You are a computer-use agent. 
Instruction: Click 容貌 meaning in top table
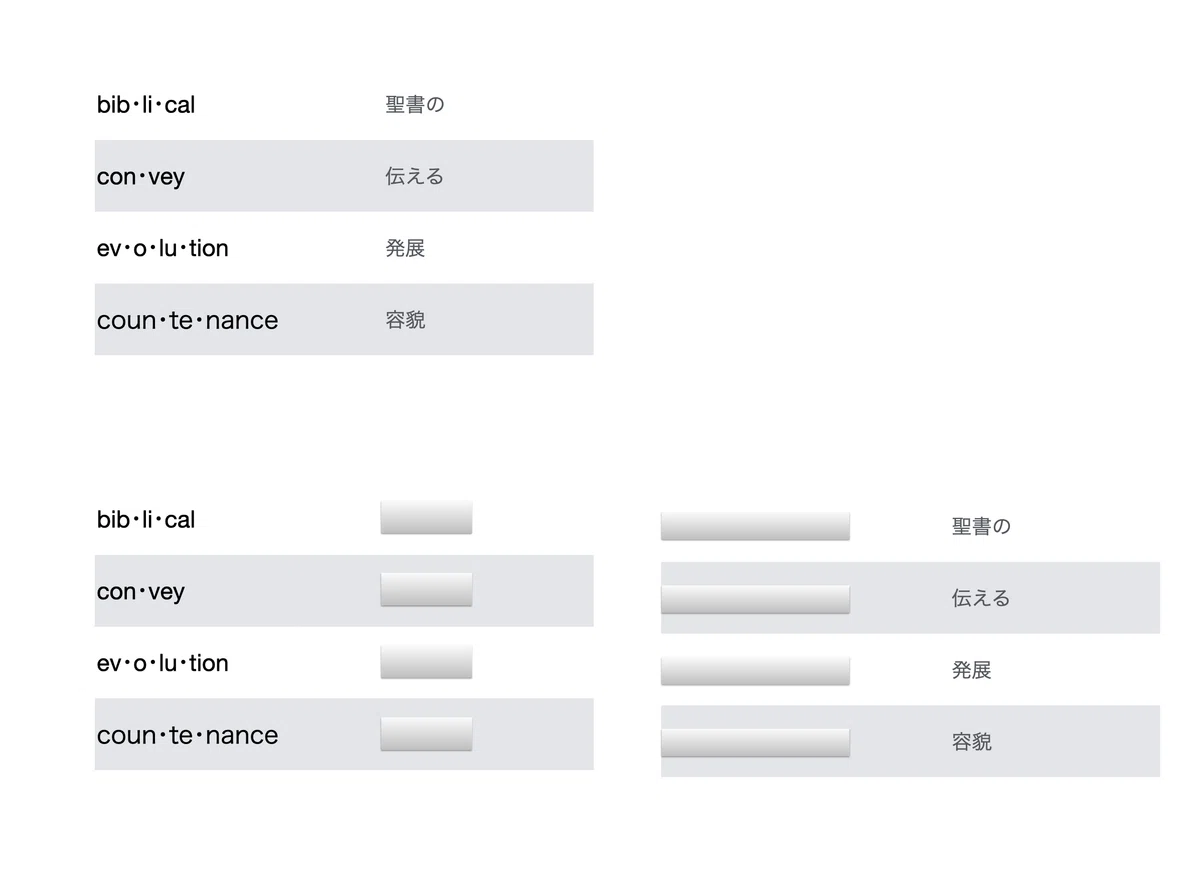(x=405, y=320)
